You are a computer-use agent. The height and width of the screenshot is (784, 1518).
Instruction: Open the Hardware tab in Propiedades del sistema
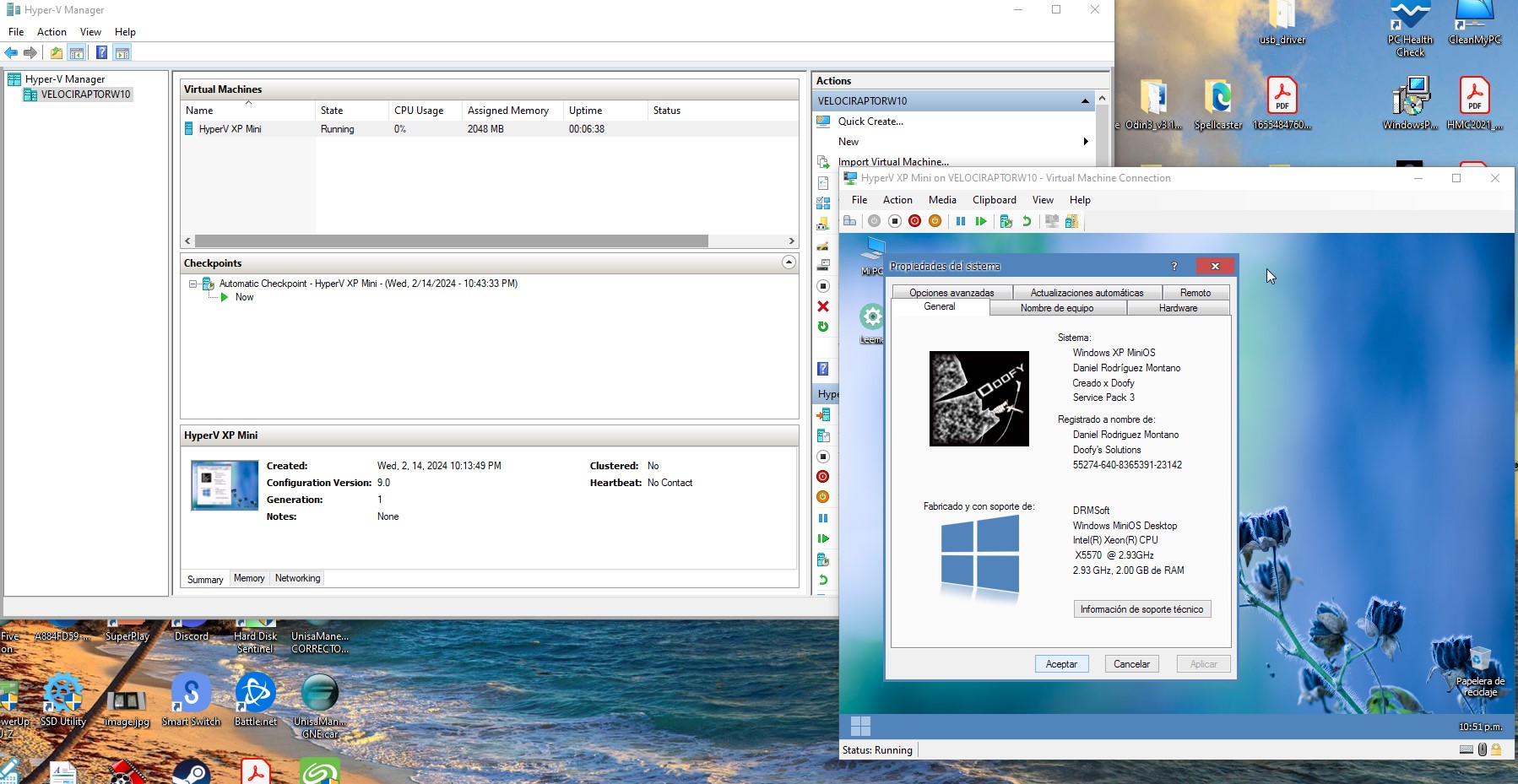pos(1178,308)
